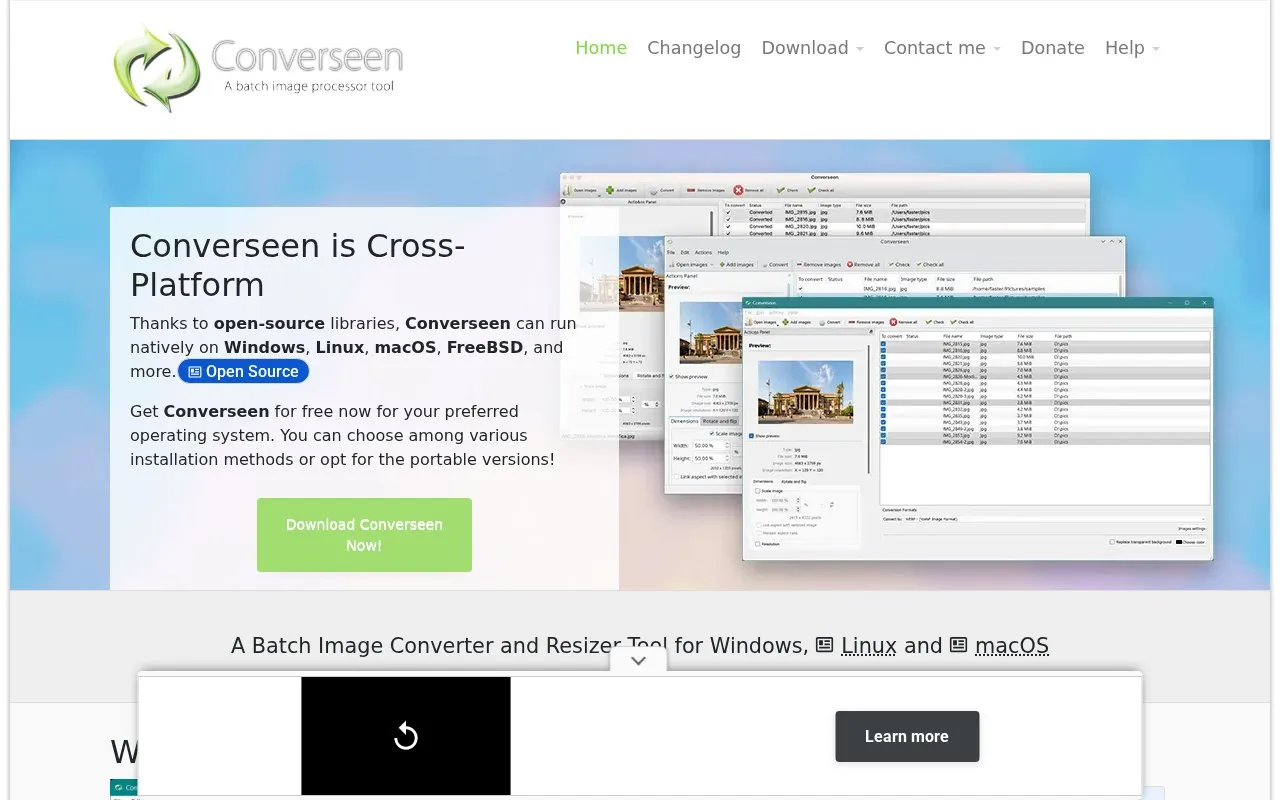Open the Changelog page
Screen dimensions: 1280x800
click(694, 48)
